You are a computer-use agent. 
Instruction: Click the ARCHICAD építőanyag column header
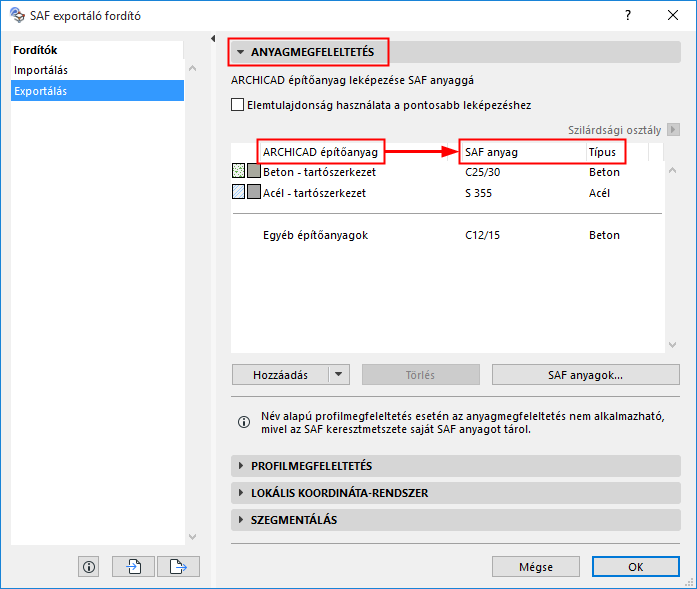click(x=320, y=152)
